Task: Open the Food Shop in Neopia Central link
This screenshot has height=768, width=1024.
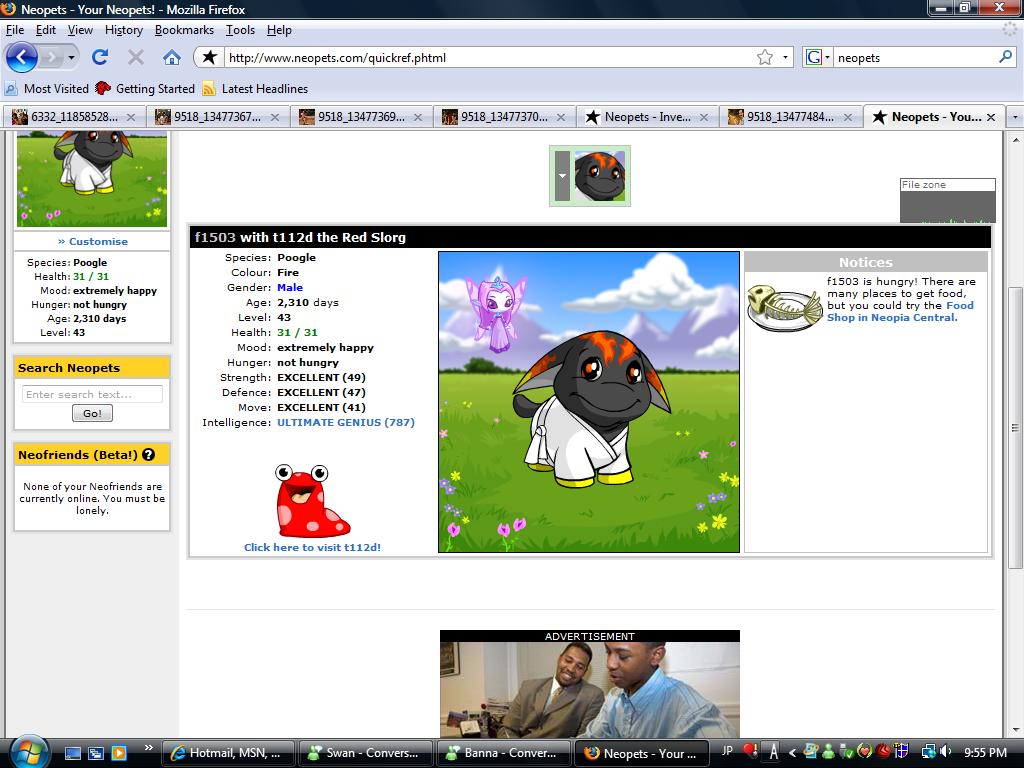Action: click(900, 312)
